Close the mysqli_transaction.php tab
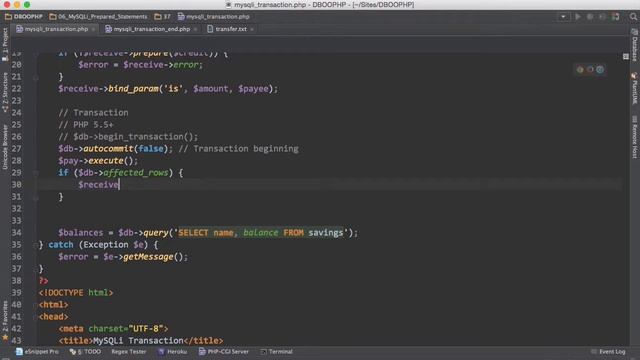The height and width of the screenshot is (360, 640). pos(93,29)
